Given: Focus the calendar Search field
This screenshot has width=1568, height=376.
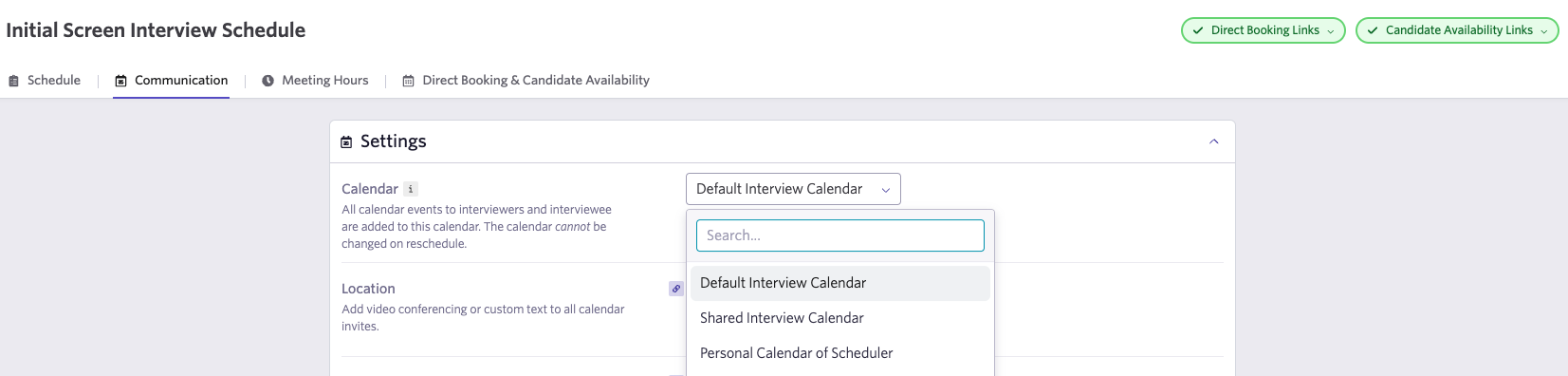Looking at the screenshot, I should 840,235.
